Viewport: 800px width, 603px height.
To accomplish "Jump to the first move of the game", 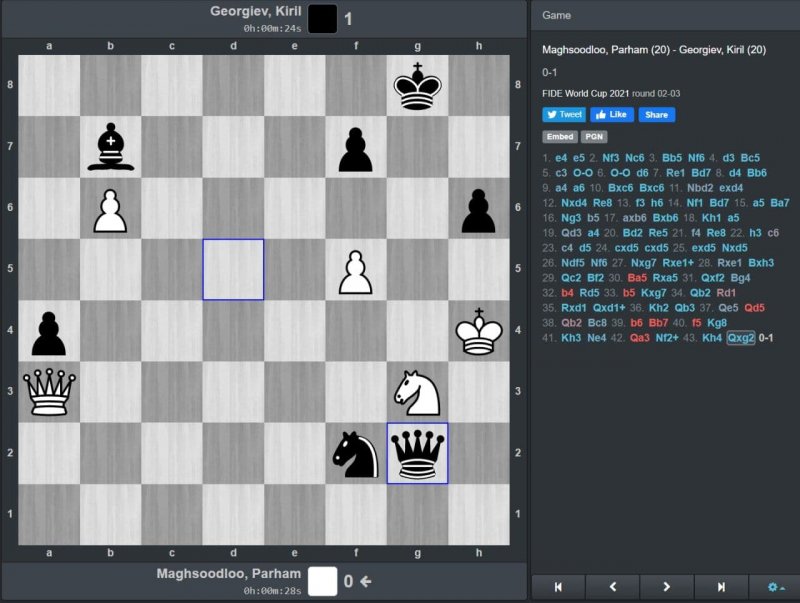I will pos(558,587).
